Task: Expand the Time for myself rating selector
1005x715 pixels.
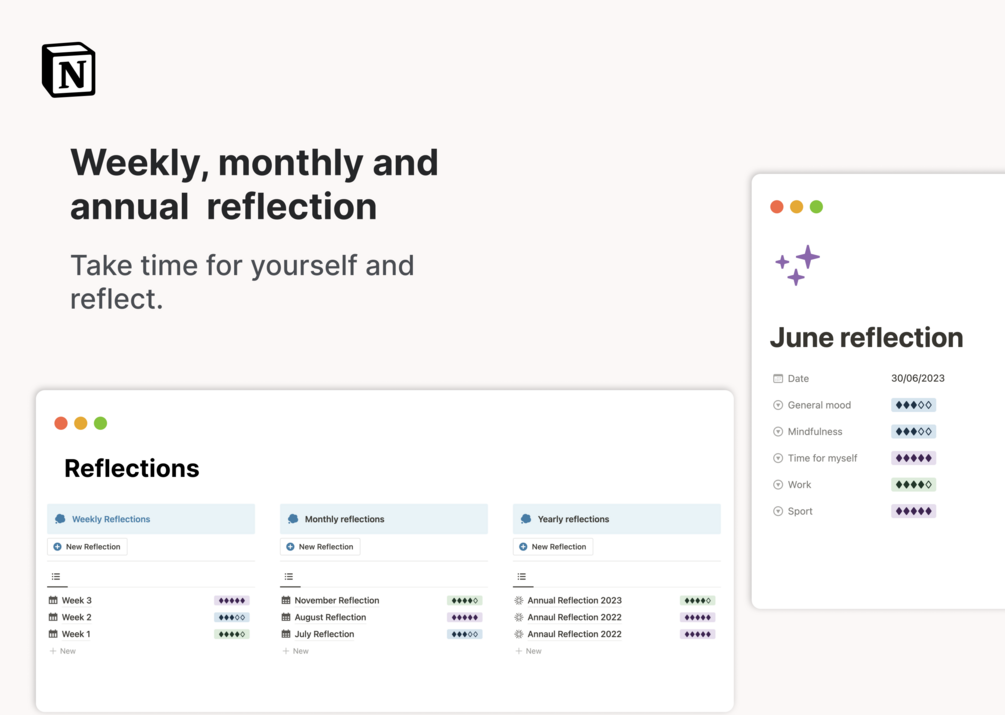Action: pyautogui.click(x=913, y=458)
